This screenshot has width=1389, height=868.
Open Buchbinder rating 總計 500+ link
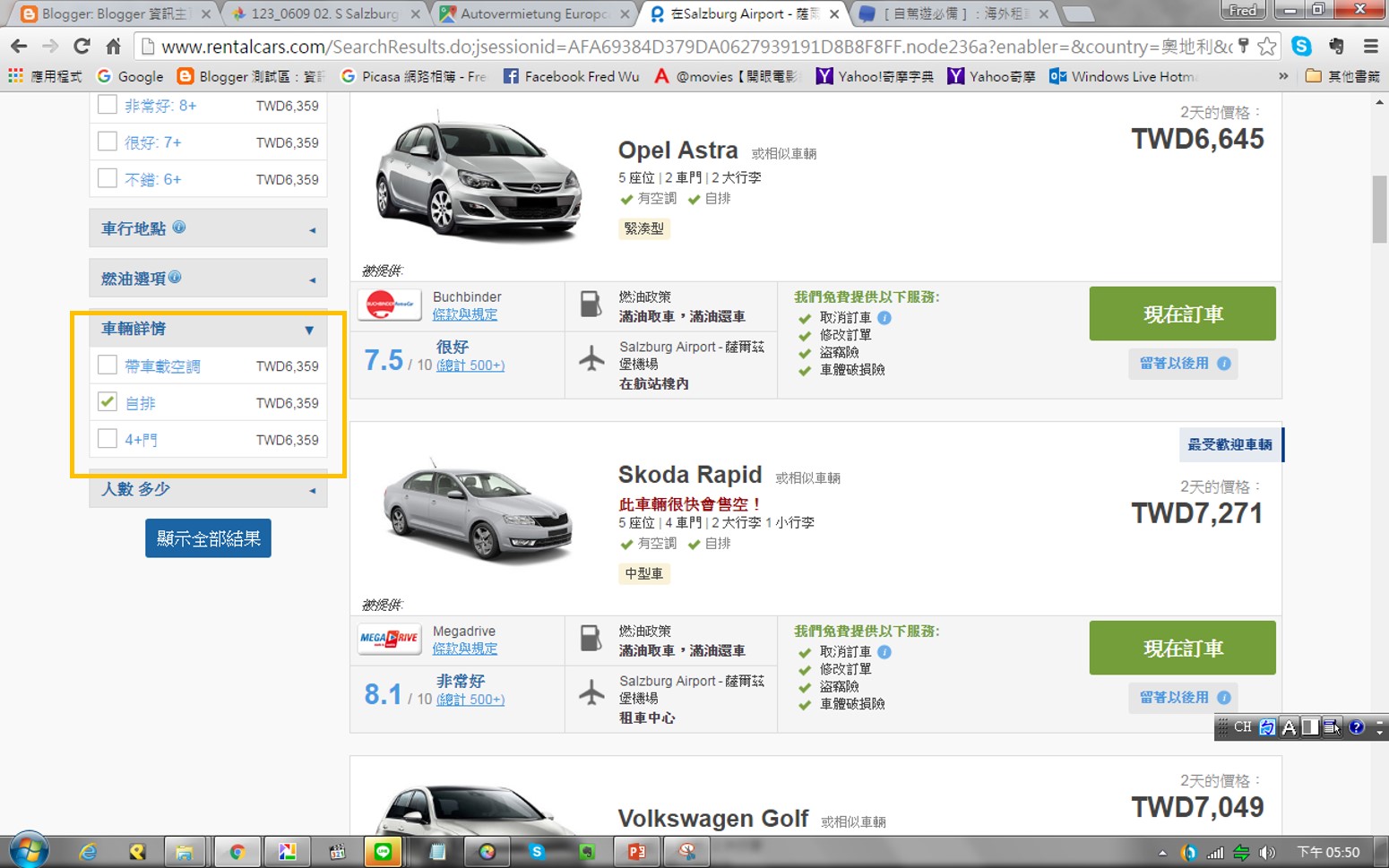(470, 365)
